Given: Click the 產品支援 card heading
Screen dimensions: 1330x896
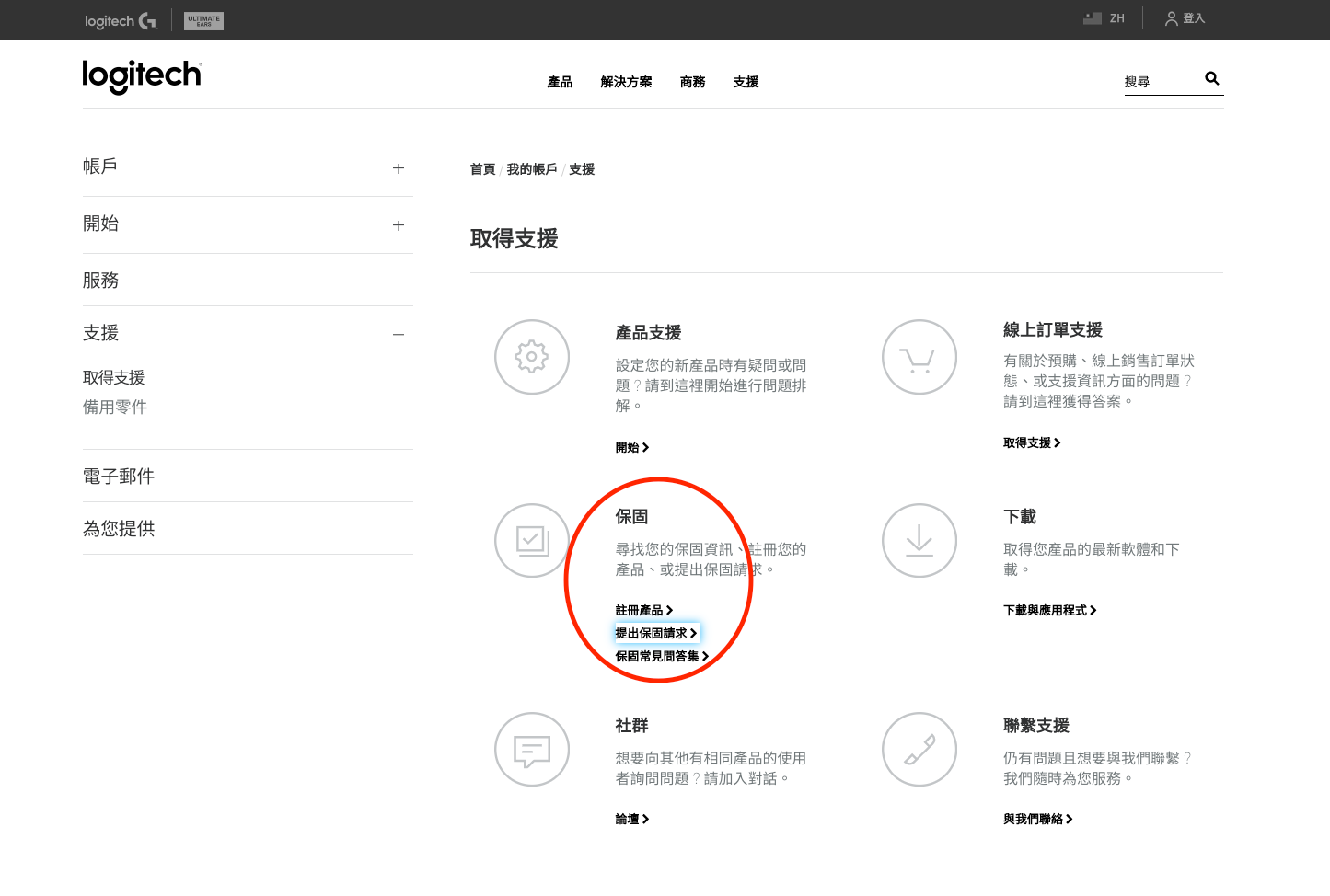Looking at the screenshot, I should click(x=649, y=333).
